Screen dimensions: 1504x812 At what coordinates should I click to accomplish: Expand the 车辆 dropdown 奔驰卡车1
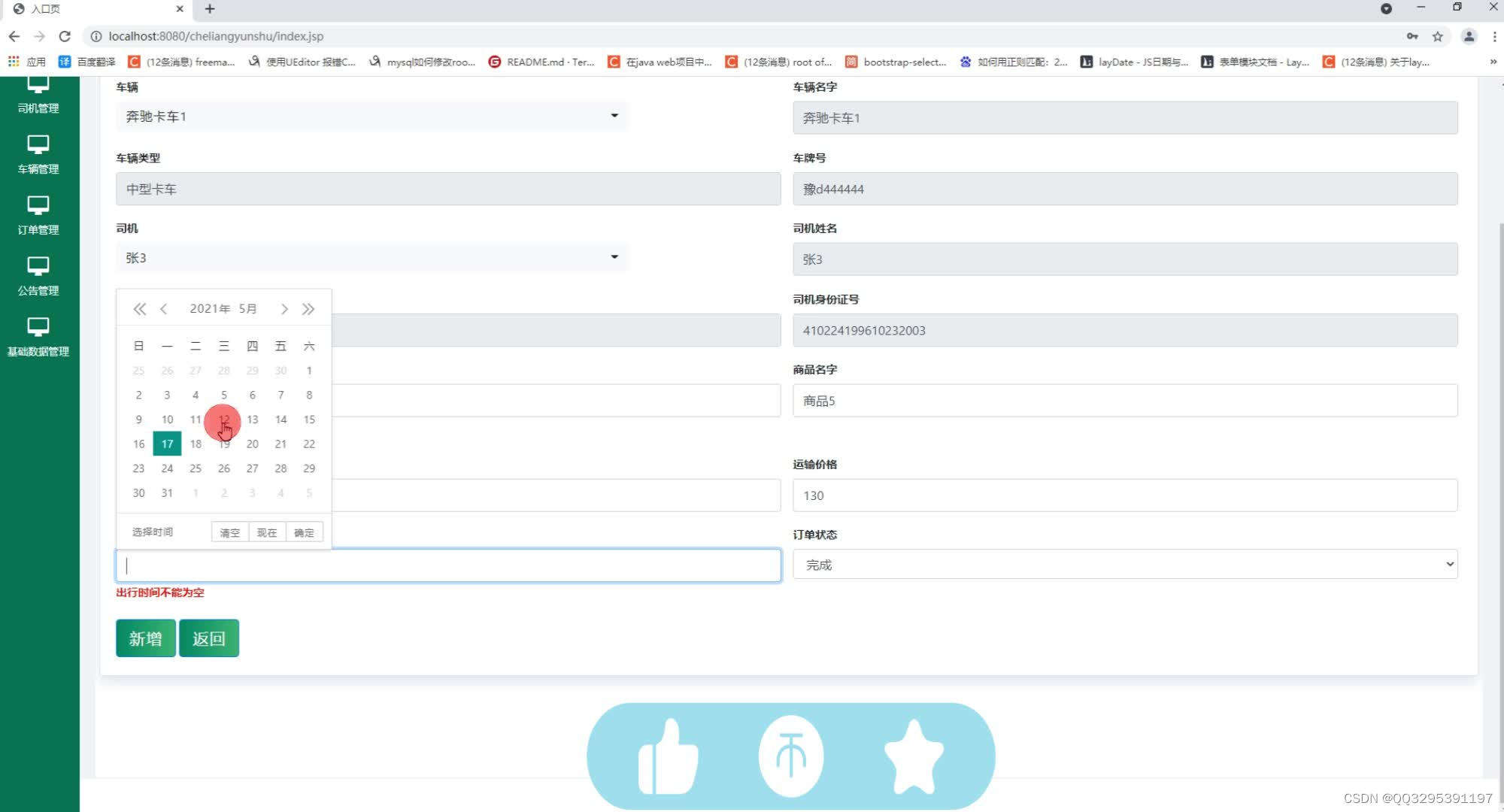[x=371, y=116]
